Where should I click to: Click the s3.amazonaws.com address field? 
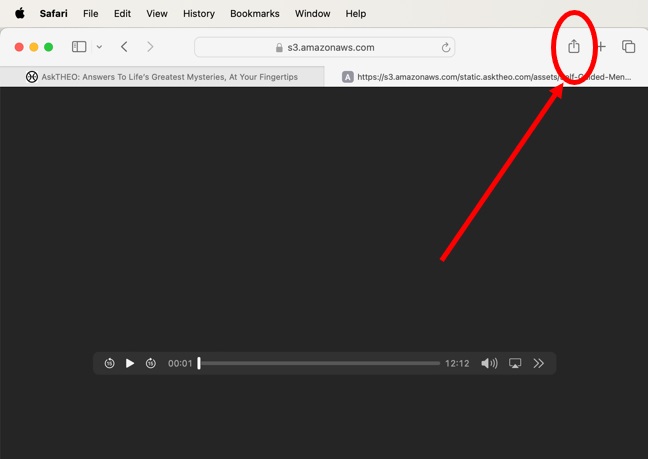[323, 47]
